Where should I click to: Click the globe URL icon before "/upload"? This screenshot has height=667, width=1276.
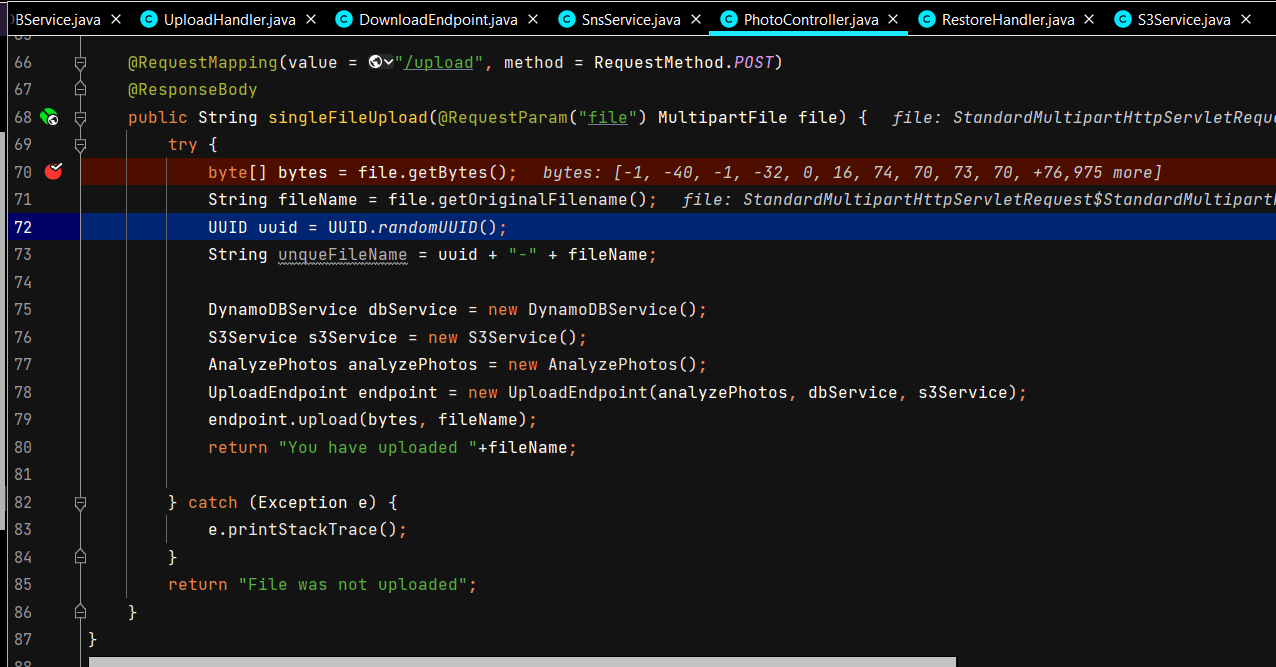point(375,62)
